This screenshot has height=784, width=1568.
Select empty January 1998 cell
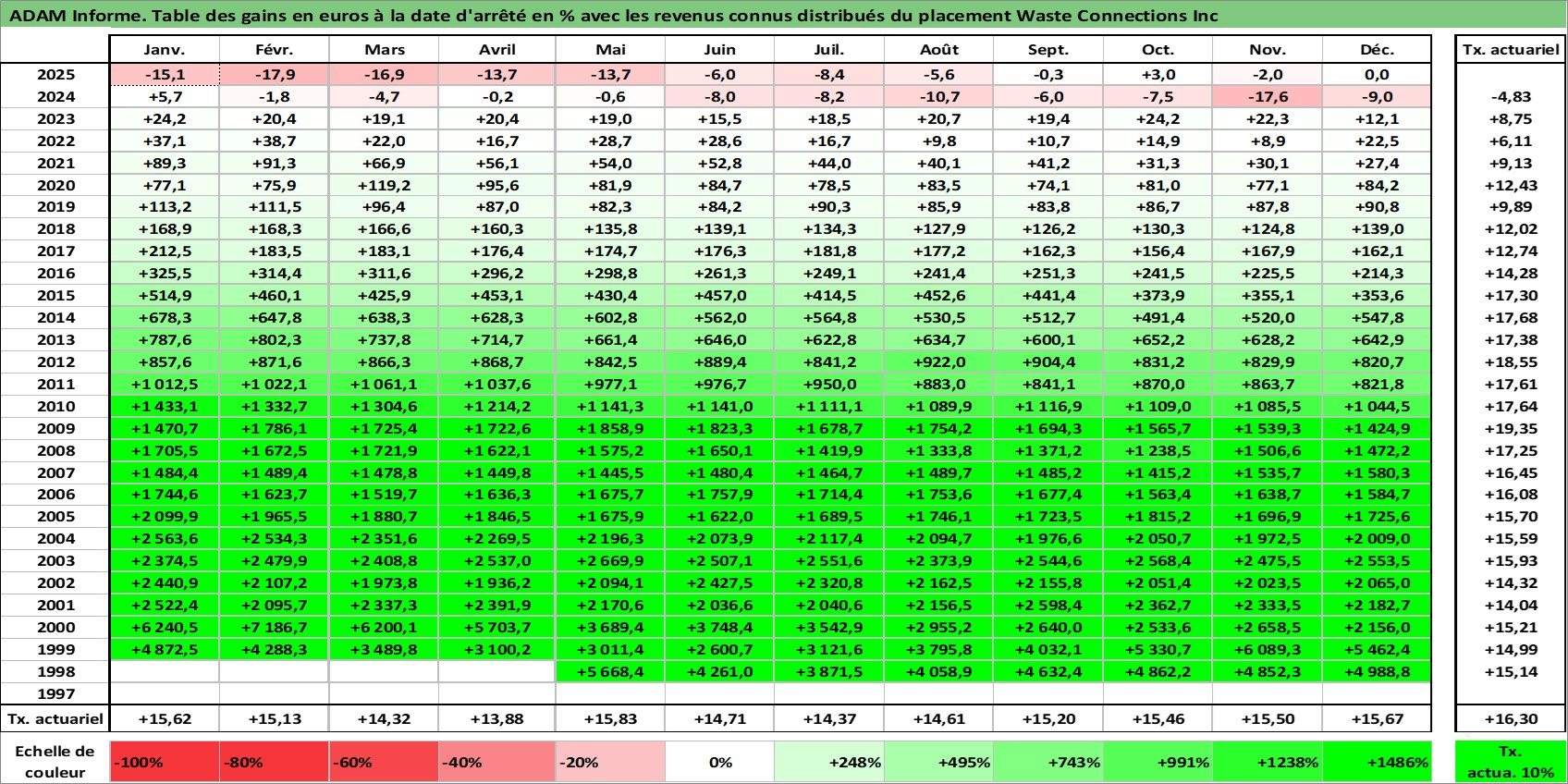(165, 671)
